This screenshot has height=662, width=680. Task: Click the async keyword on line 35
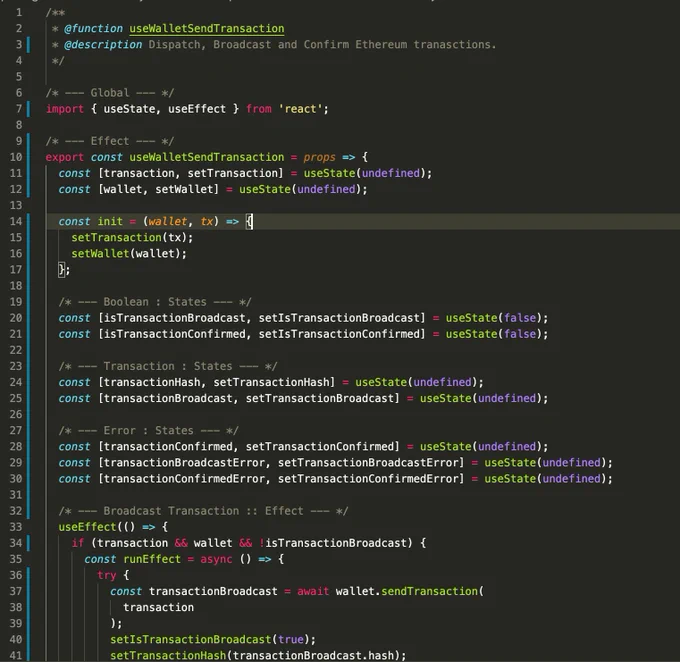(216, 559)
